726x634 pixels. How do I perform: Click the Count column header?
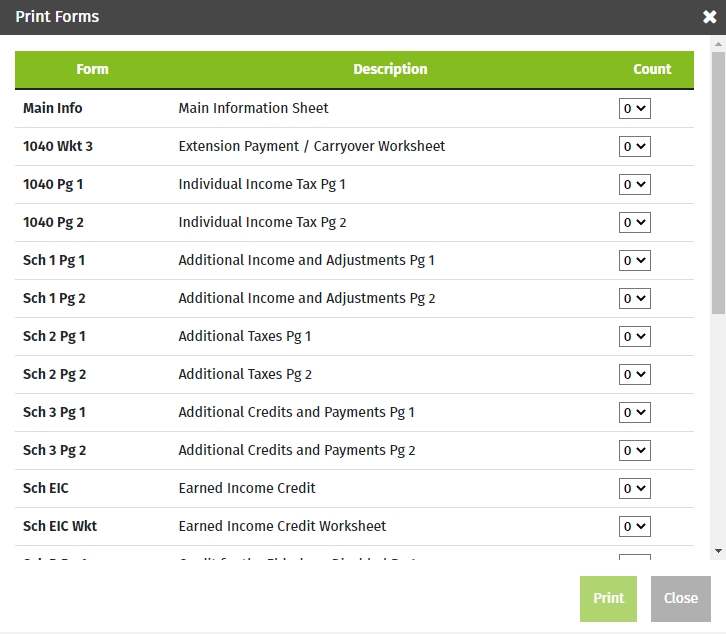pos(652,69)
